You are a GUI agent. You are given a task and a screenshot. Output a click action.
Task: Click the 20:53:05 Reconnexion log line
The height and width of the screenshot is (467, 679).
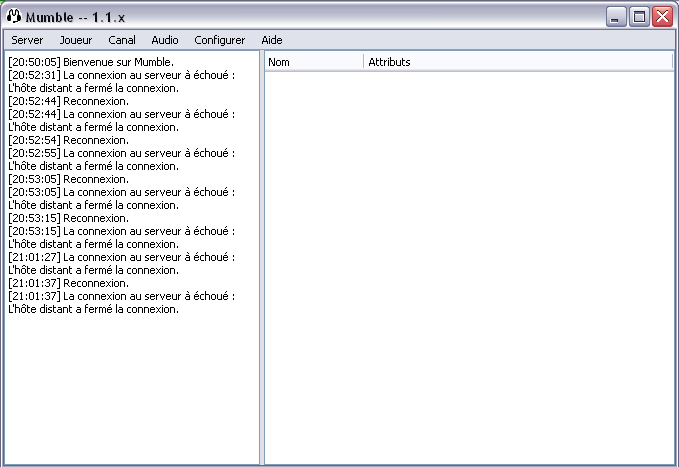68,179
